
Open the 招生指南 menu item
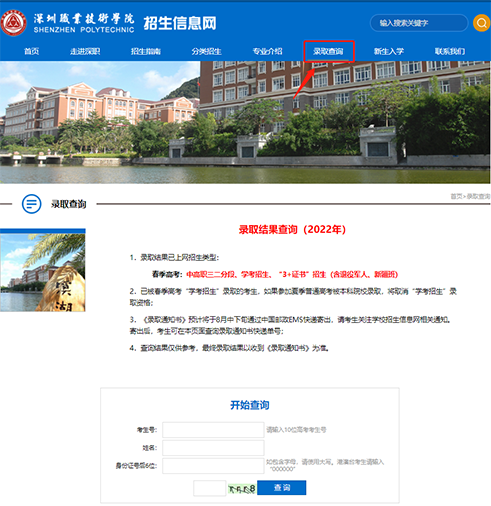(x=146, y=51)
